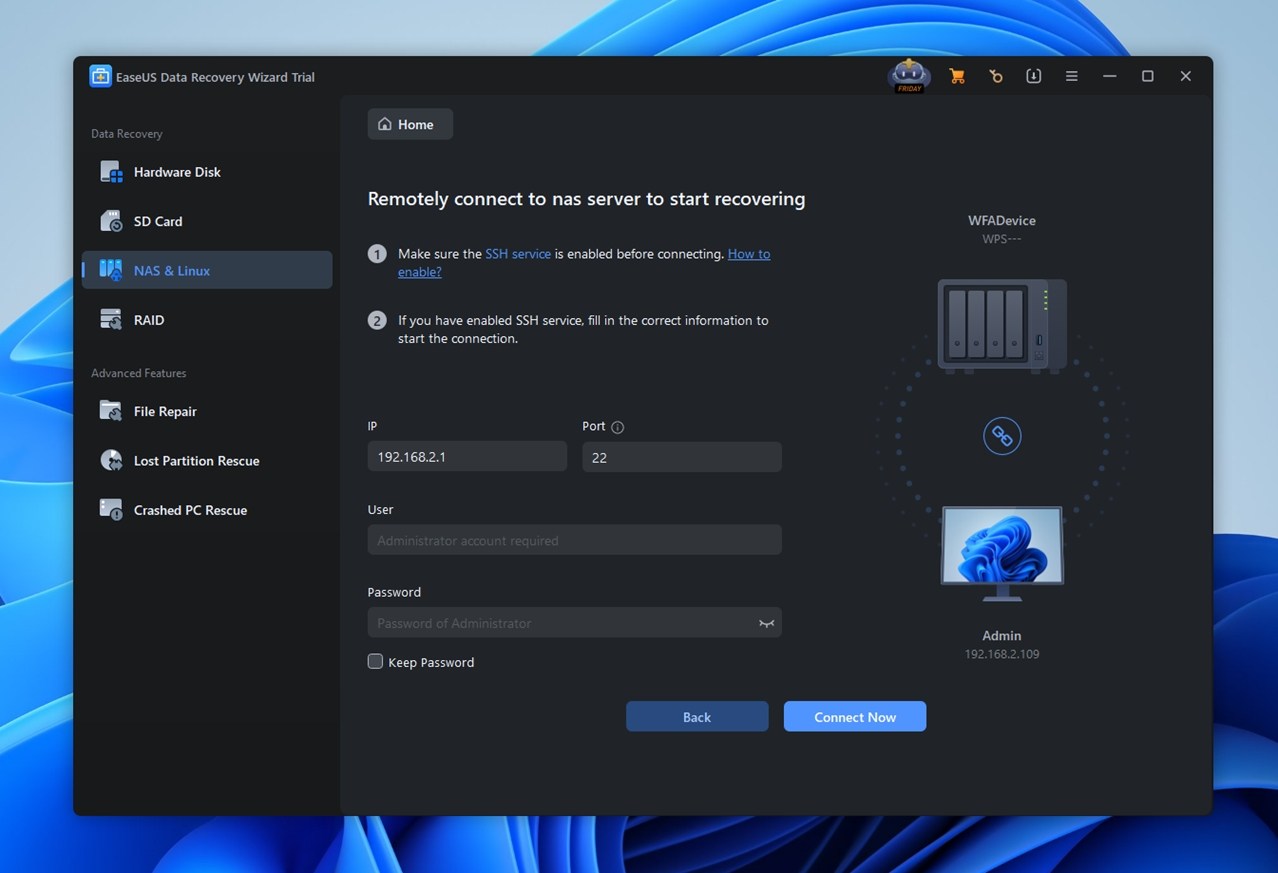
Task: Open the FRIDAY assistant robot icon
Action: pyautogui.click(x=909, y=75)
